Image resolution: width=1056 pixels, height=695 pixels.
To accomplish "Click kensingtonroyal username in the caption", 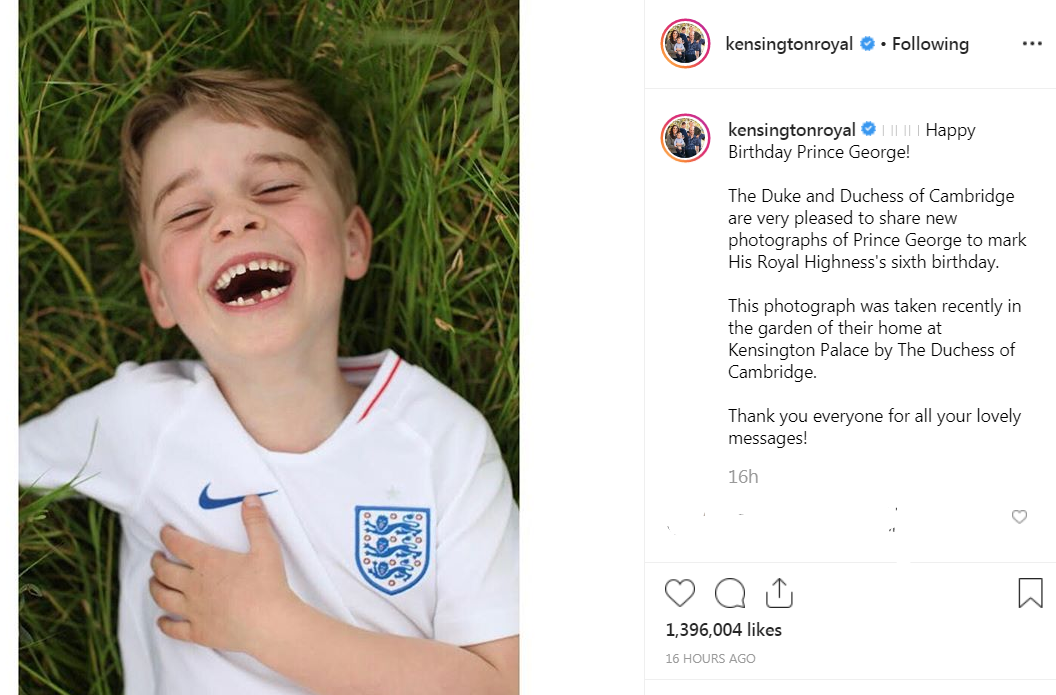I will pos(791,130).
